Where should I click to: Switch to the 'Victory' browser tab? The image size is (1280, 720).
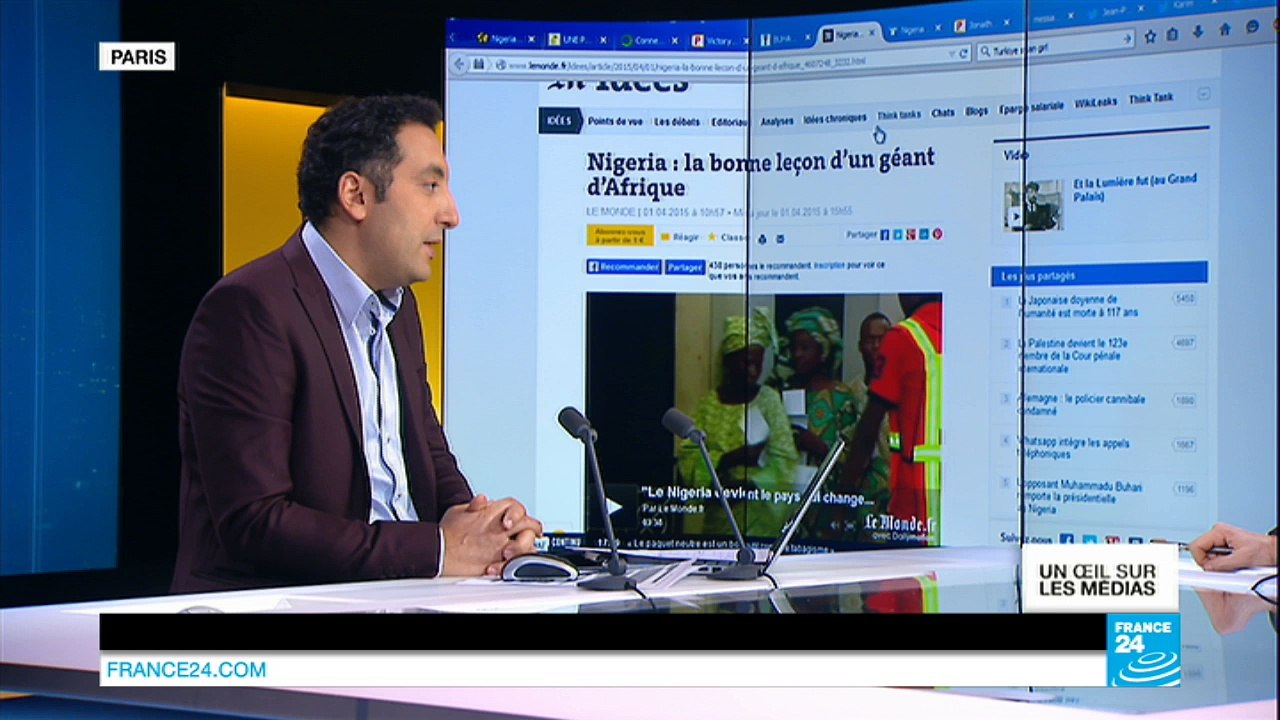click(717, 40)
